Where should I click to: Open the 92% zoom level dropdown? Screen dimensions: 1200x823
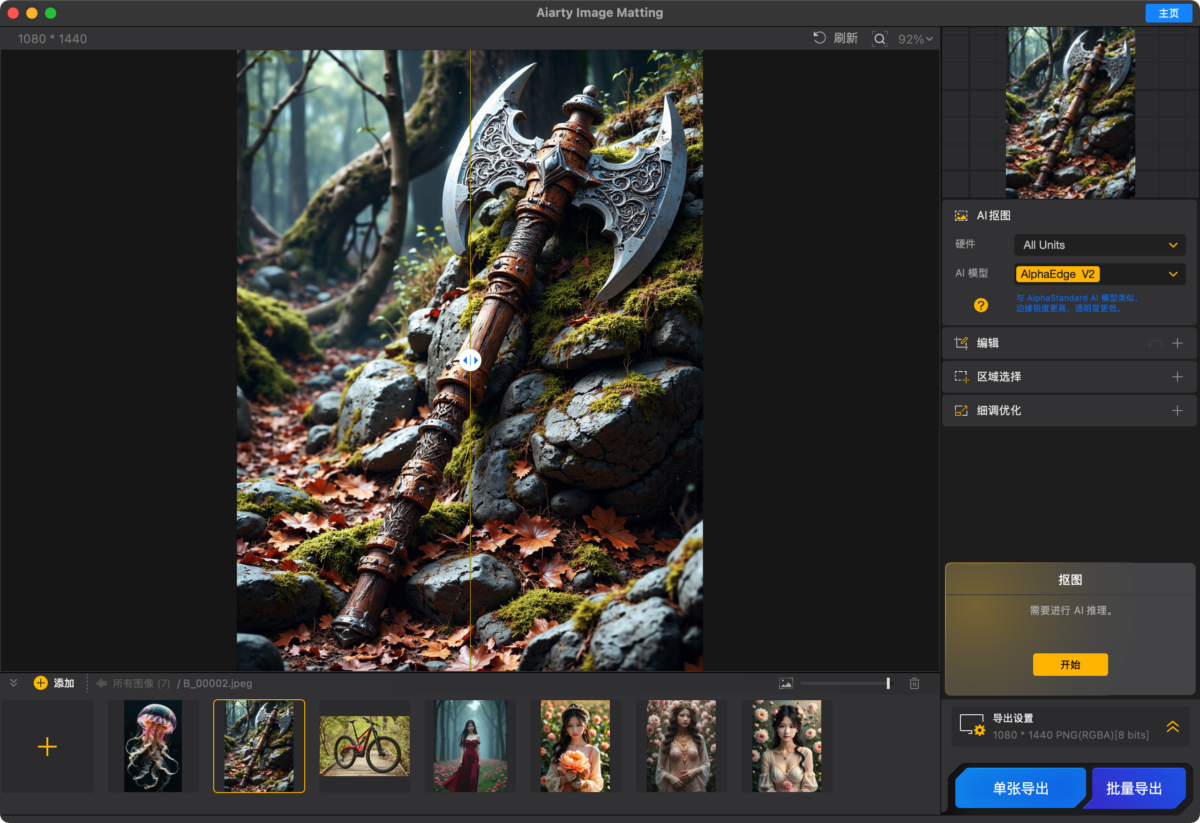coord(916,39)
